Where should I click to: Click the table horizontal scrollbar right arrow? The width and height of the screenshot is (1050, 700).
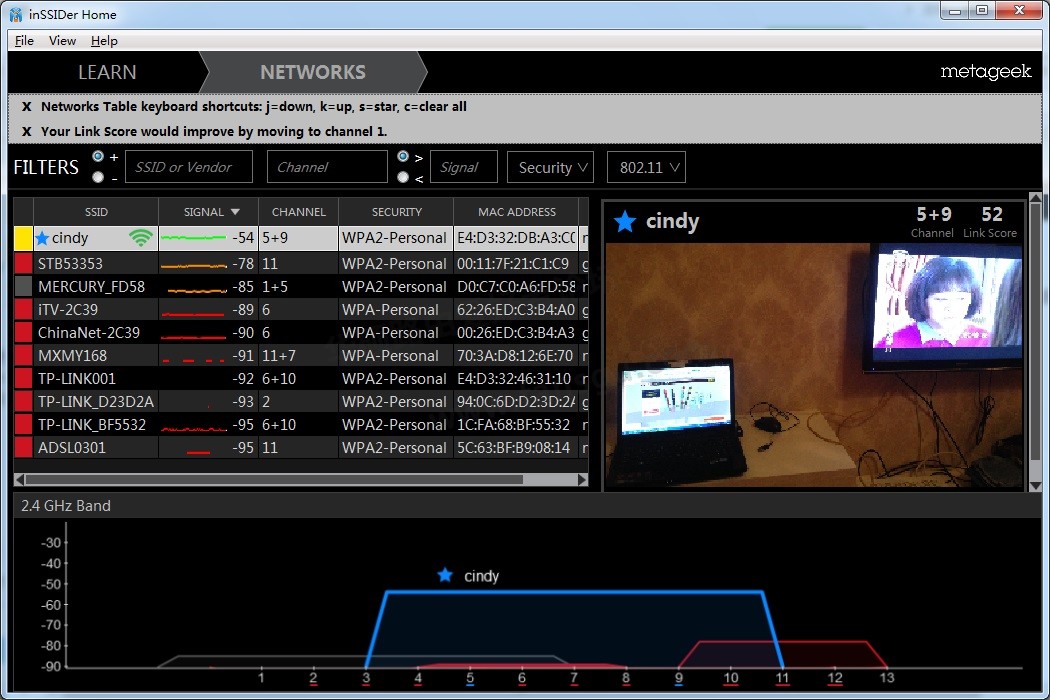[x=583, y=480]
